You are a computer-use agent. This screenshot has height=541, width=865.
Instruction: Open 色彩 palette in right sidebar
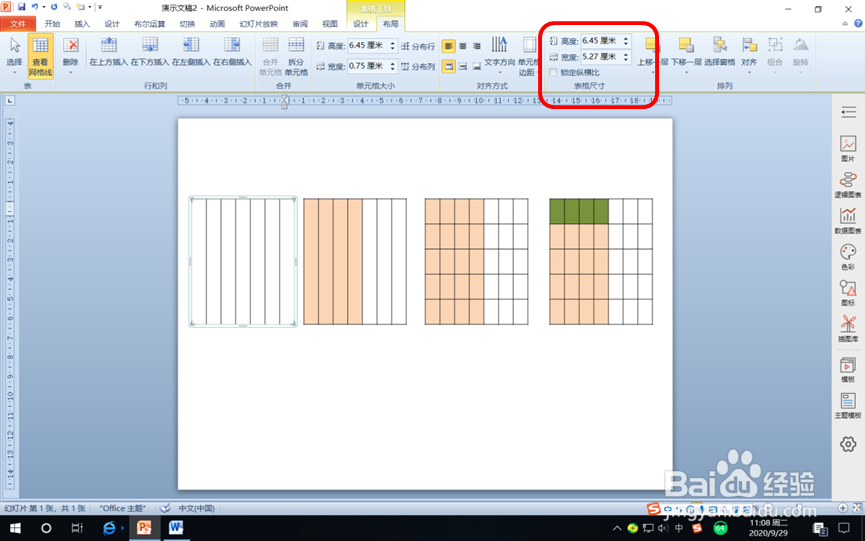point(848,257)
